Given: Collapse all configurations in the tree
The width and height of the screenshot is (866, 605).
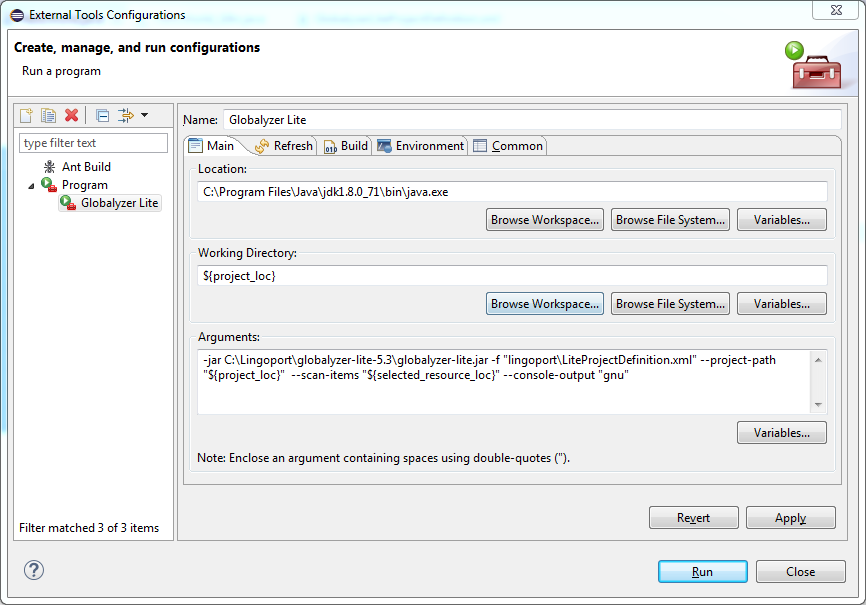Looking at the screenshot, I should tap(102, 116).
